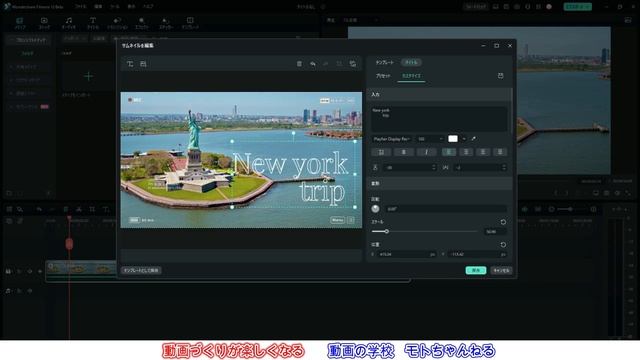Open the Media tab in main toolbar
This screenshot has width=640, height=360.
[x=20, y=23]
